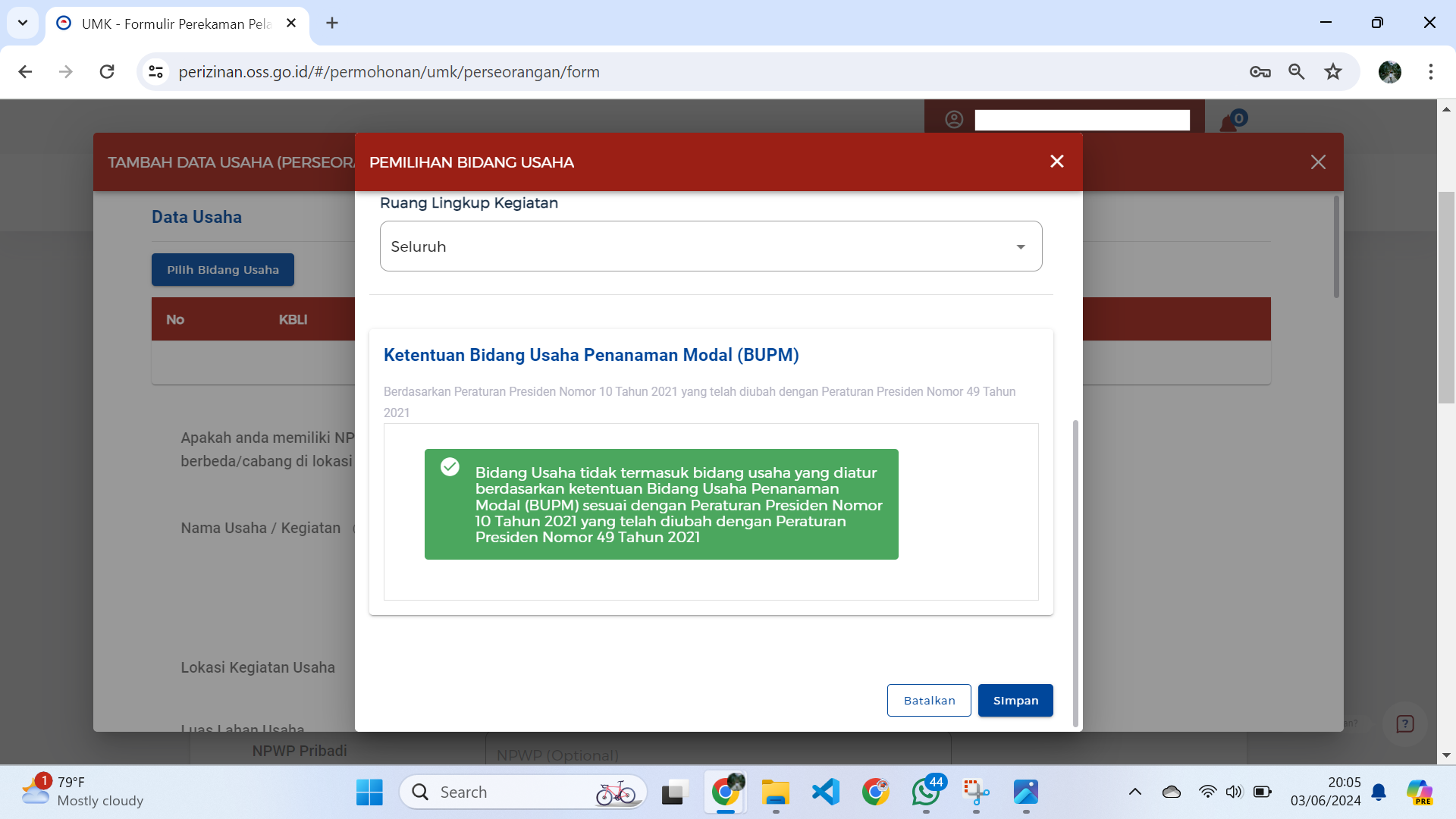The height and width of the screenshot is (819, 1456).
Task: Click the green checkmark icon in message
Action: [x=450, y=466]
